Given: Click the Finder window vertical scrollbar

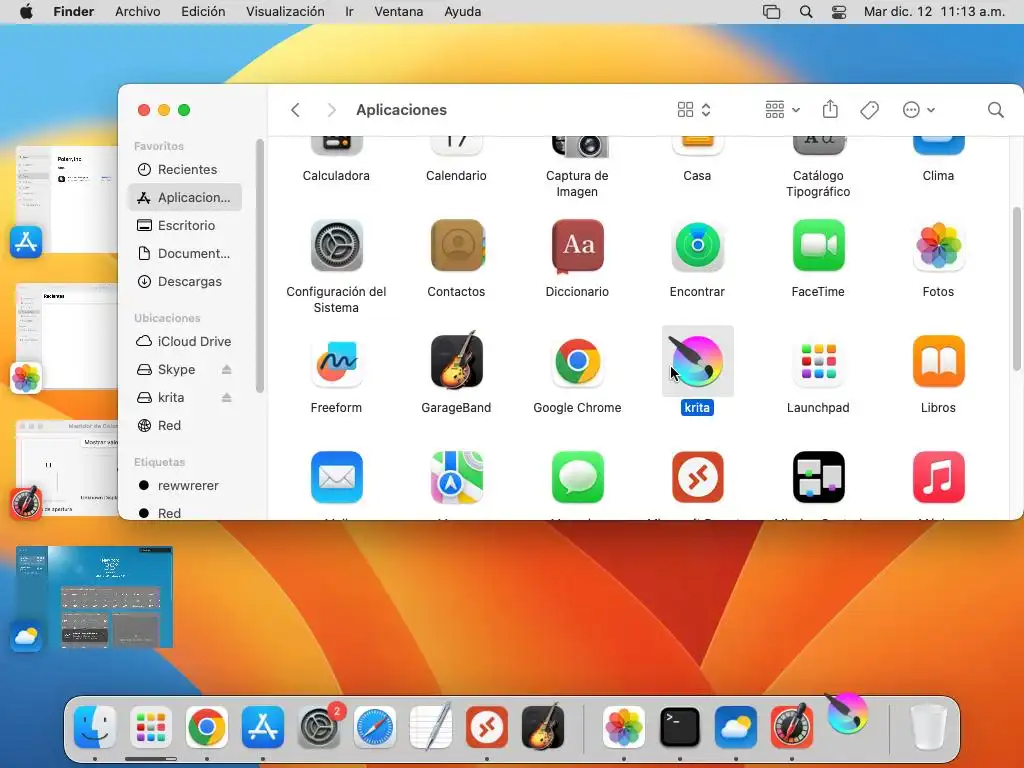Looking at the screenshot, I should (1017, 289).
